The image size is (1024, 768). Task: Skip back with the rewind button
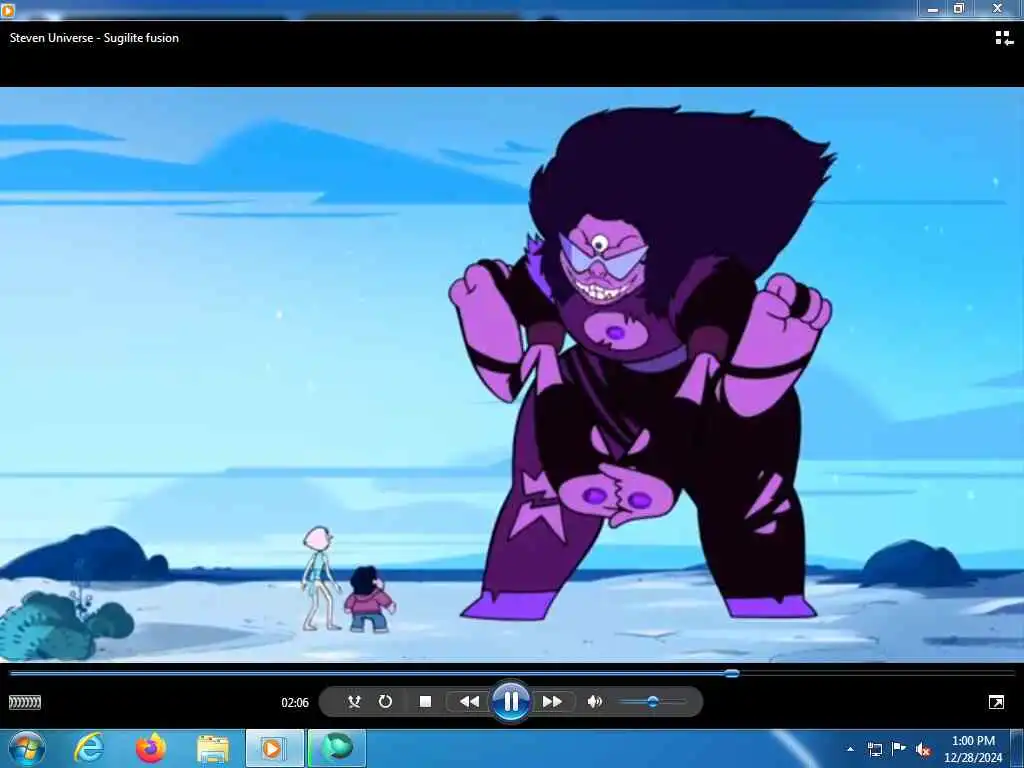[469, 701]
